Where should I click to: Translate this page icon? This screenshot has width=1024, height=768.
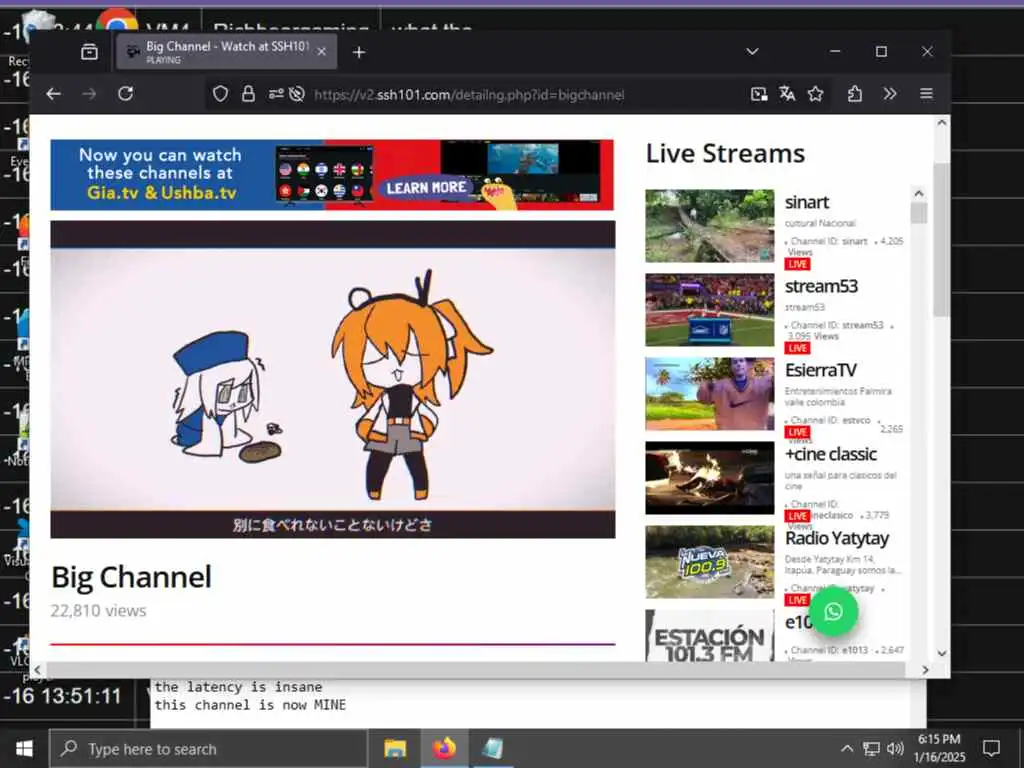coord(787,94)
